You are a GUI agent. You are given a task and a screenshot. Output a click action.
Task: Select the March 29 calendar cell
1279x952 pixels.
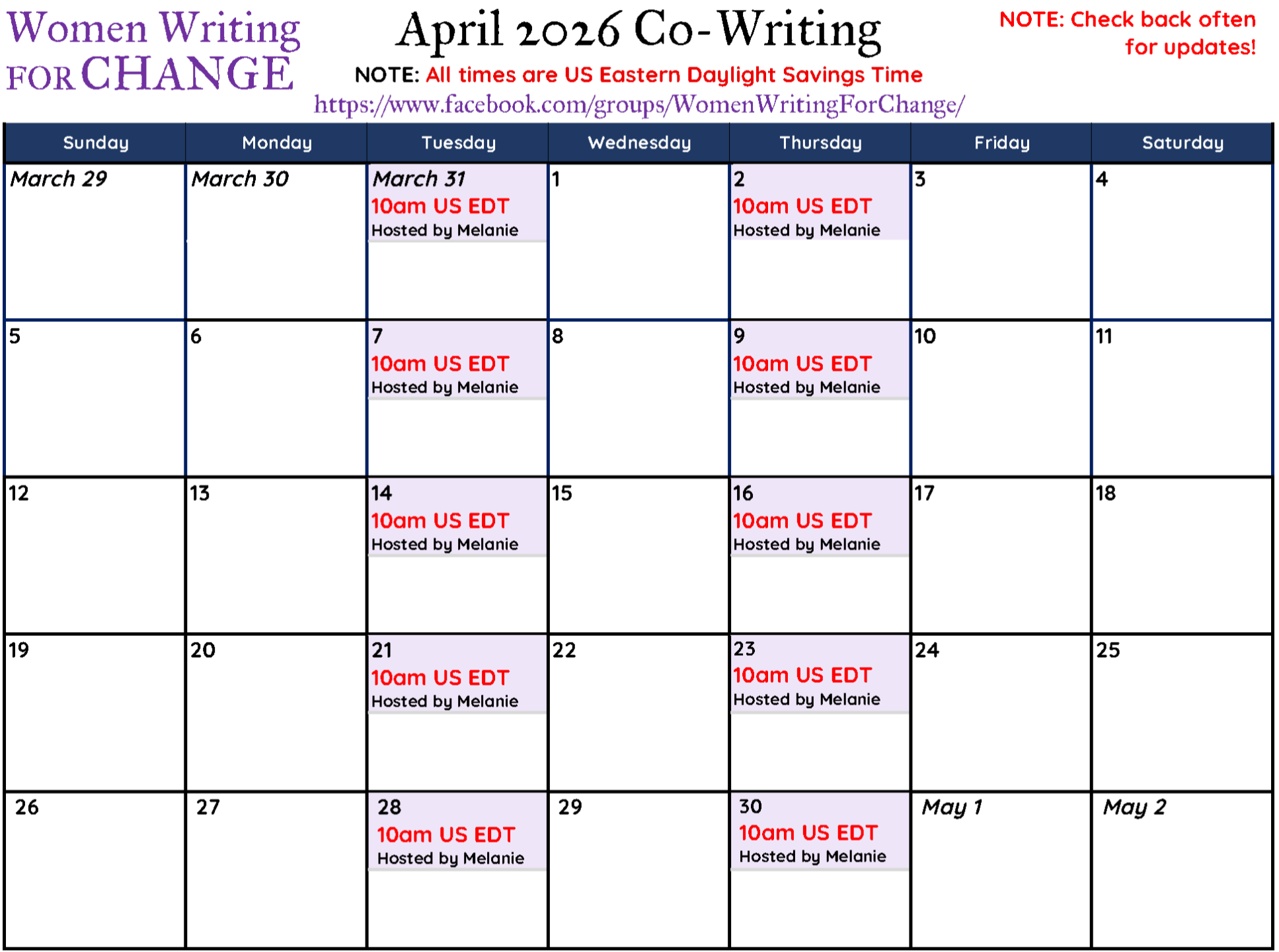[95, 241]
